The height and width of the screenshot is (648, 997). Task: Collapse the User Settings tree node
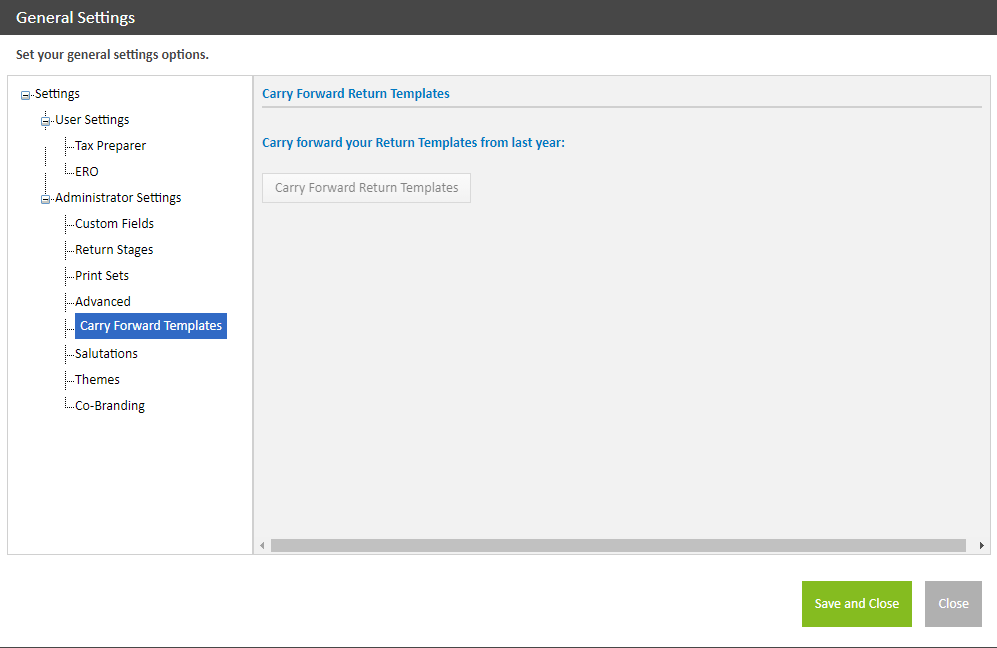point(45,121)
